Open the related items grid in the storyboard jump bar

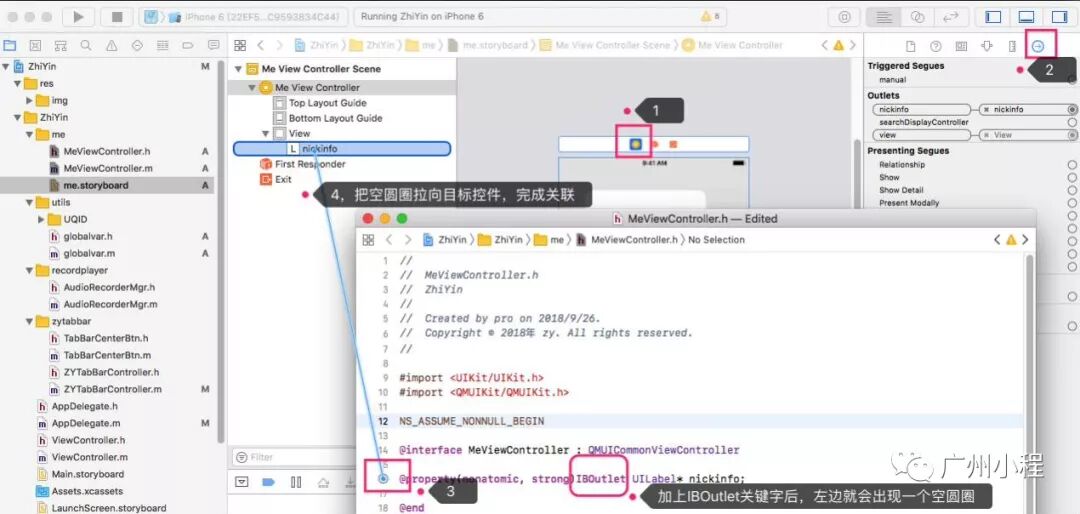coord(240,45)
